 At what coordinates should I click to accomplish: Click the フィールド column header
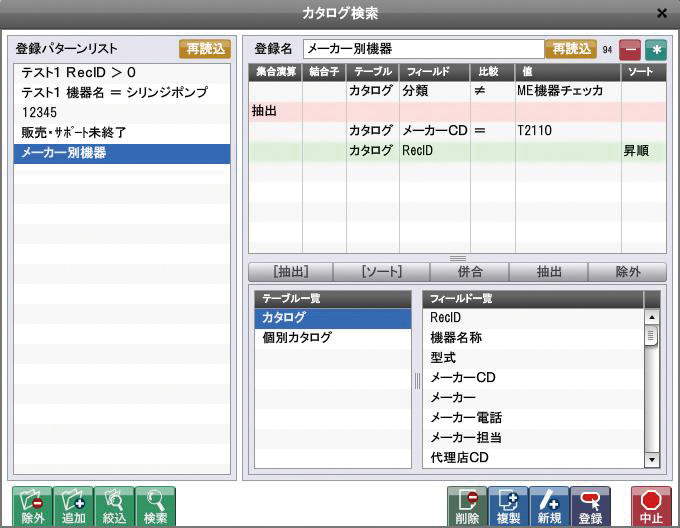click(x=435, y=72)
